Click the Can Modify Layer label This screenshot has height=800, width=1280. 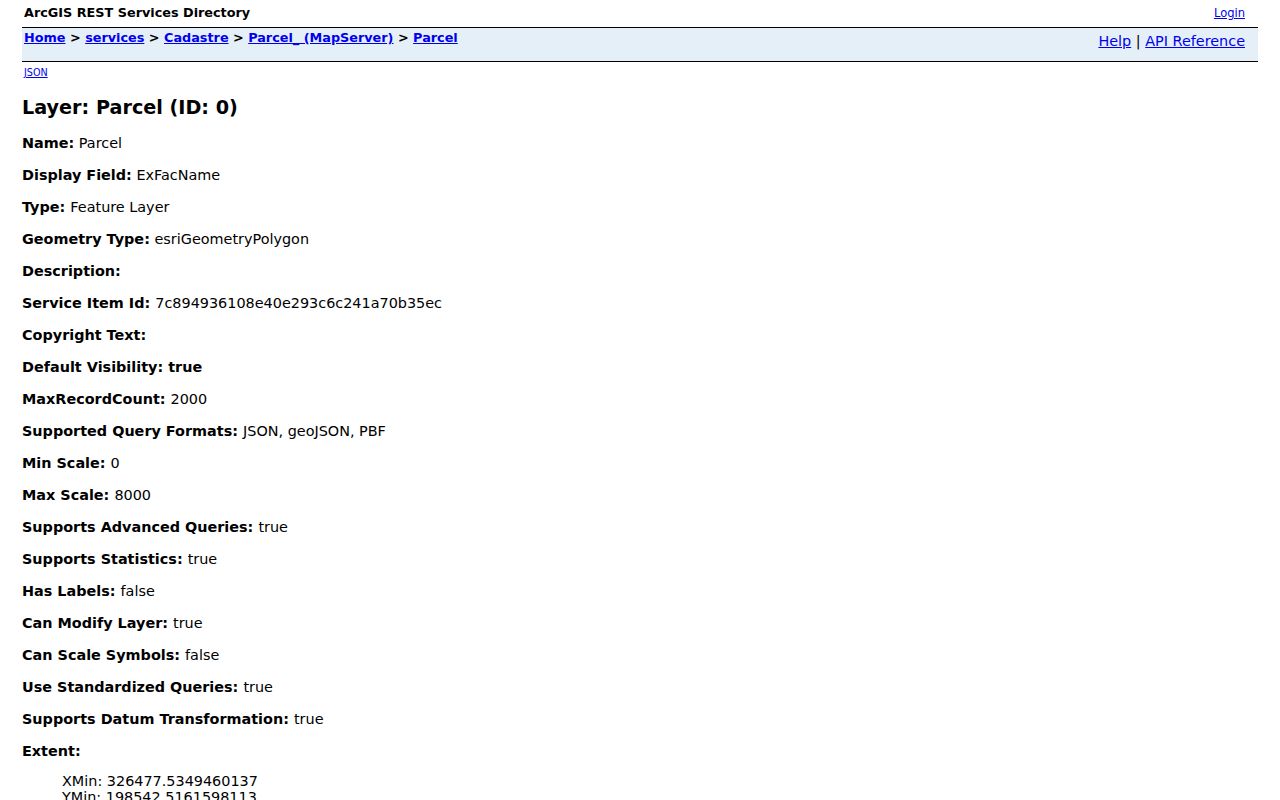[95, 623]
